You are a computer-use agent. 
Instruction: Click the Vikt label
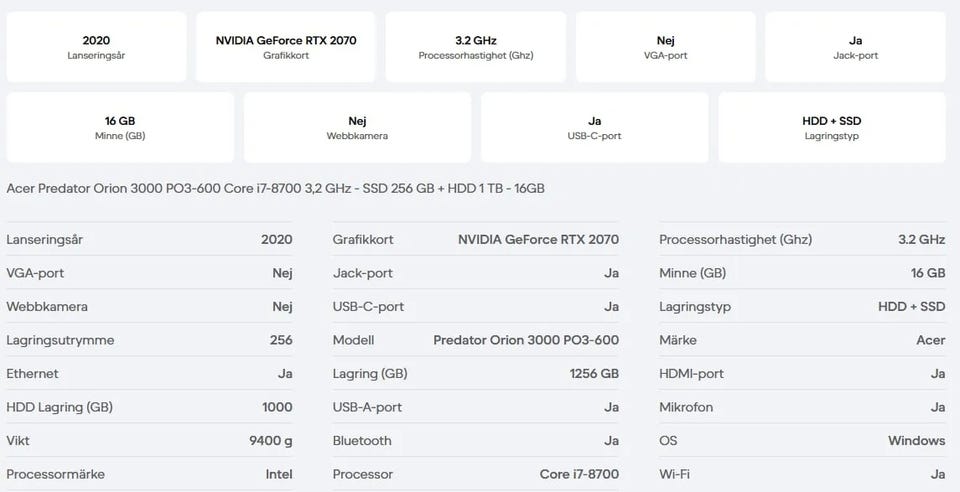[x=18, y=441]
